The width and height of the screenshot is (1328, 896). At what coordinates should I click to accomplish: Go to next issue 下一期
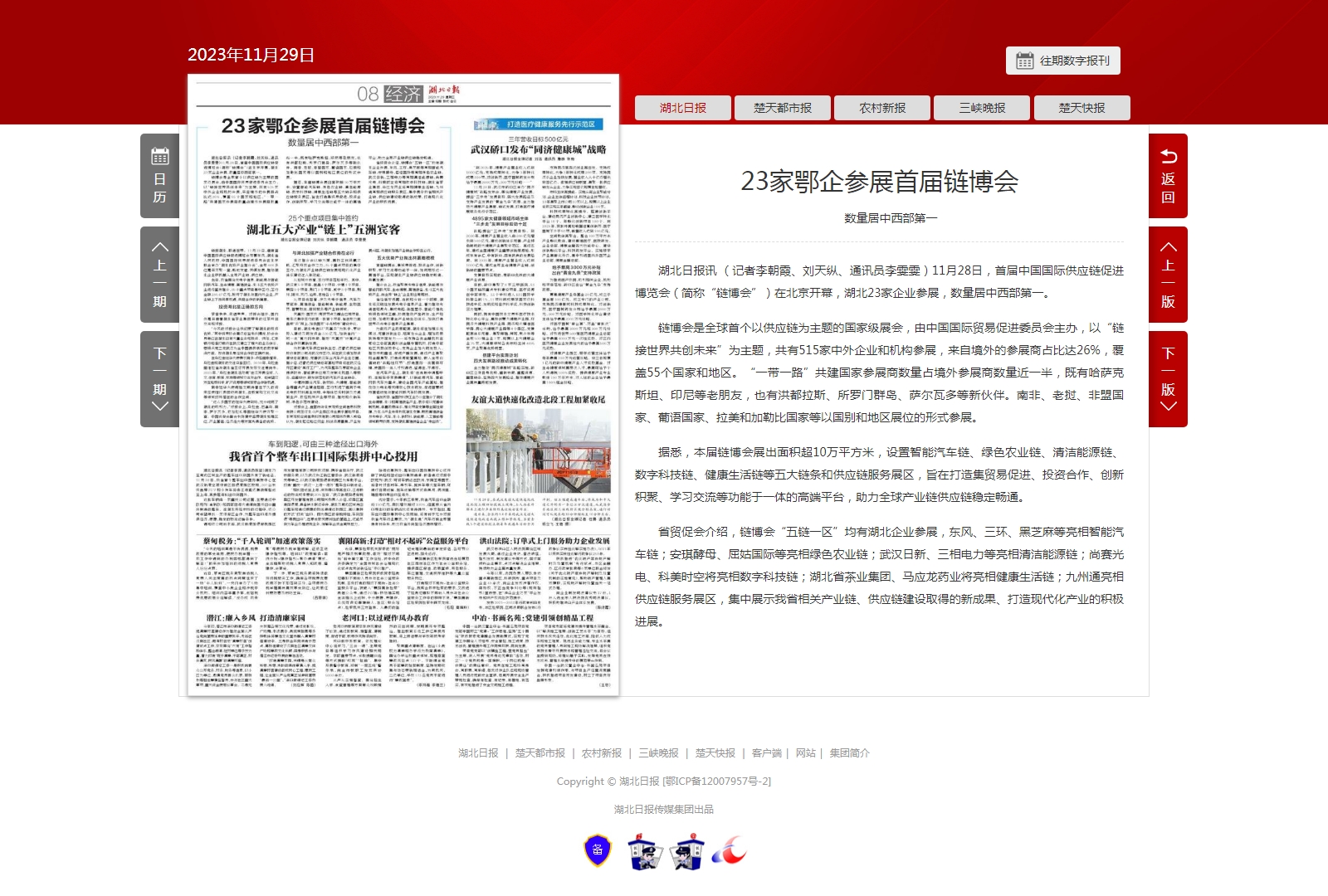[x=160, y=379]
